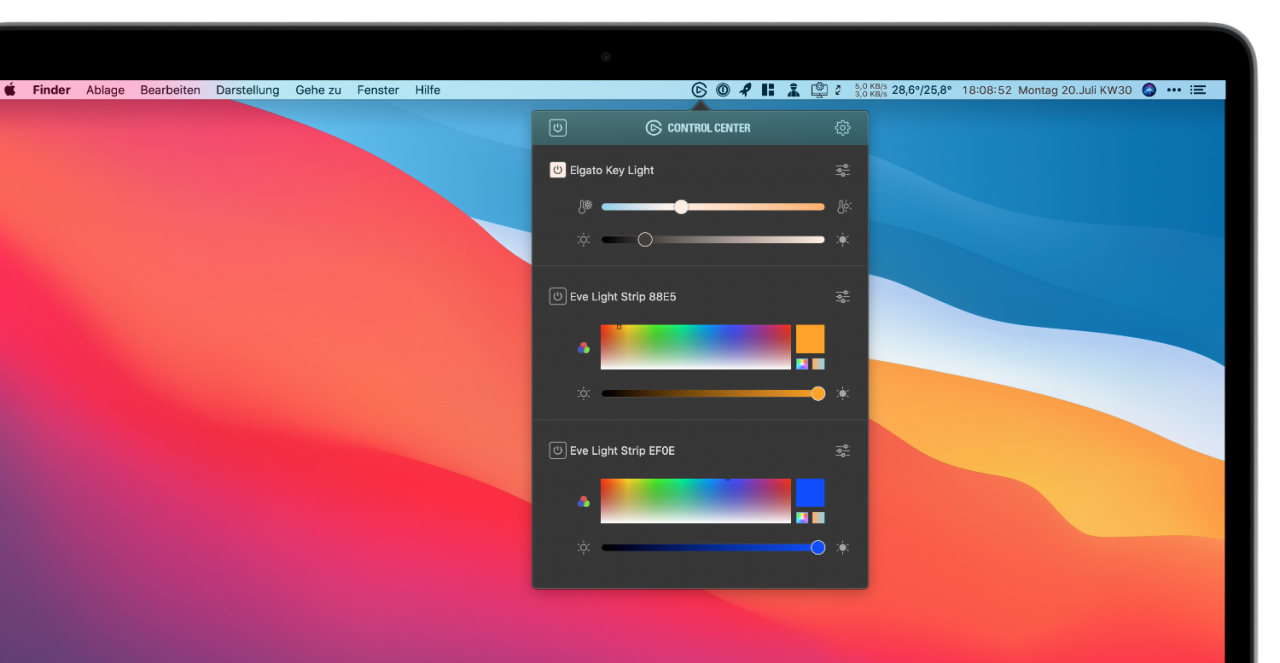Select rainbow color mode for Light Strip 88E5
Viewport: 1280px width, 663px height.
click(x=802, y=364)
